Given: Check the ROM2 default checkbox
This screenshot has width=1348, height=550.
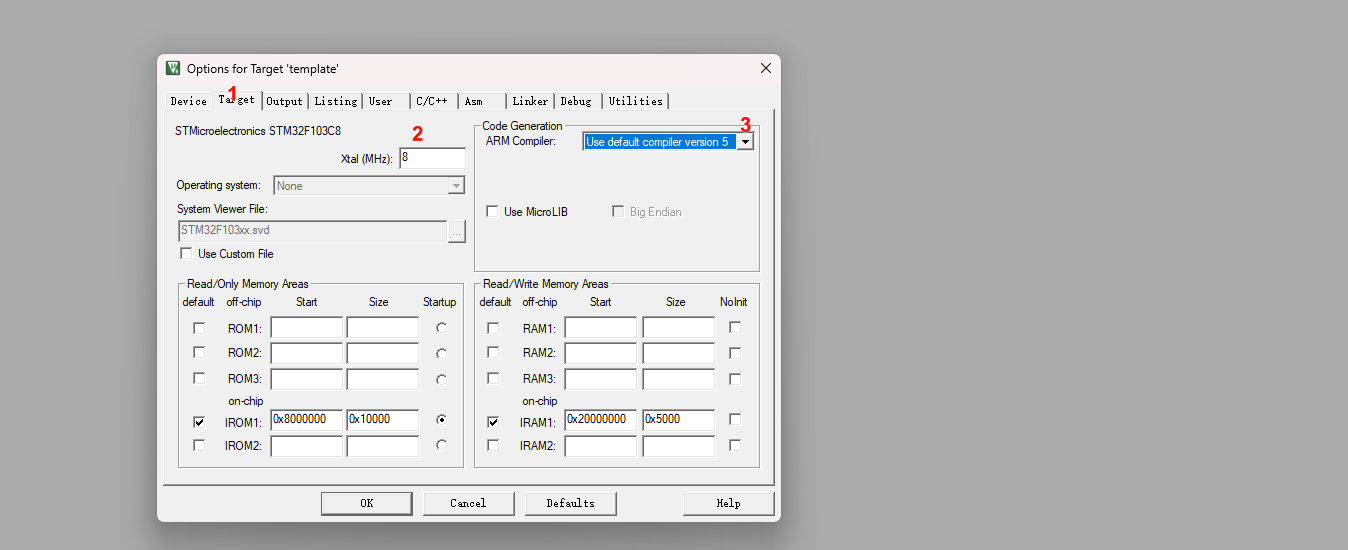Looking at the screenshot, I should 199,352.
